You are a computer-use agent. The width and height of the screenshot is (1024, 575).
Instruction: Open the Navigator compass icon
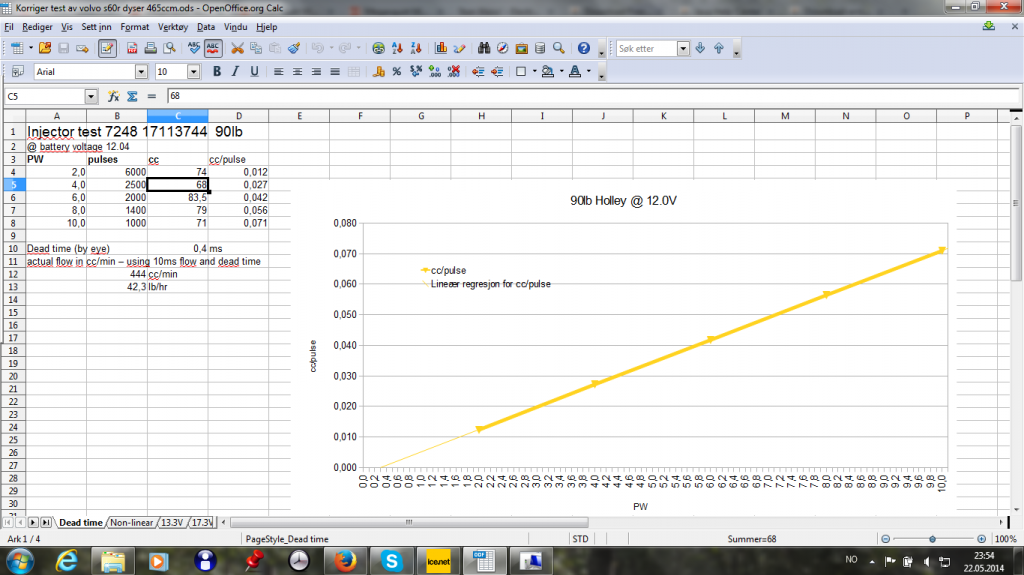click(x=502, y=48)
